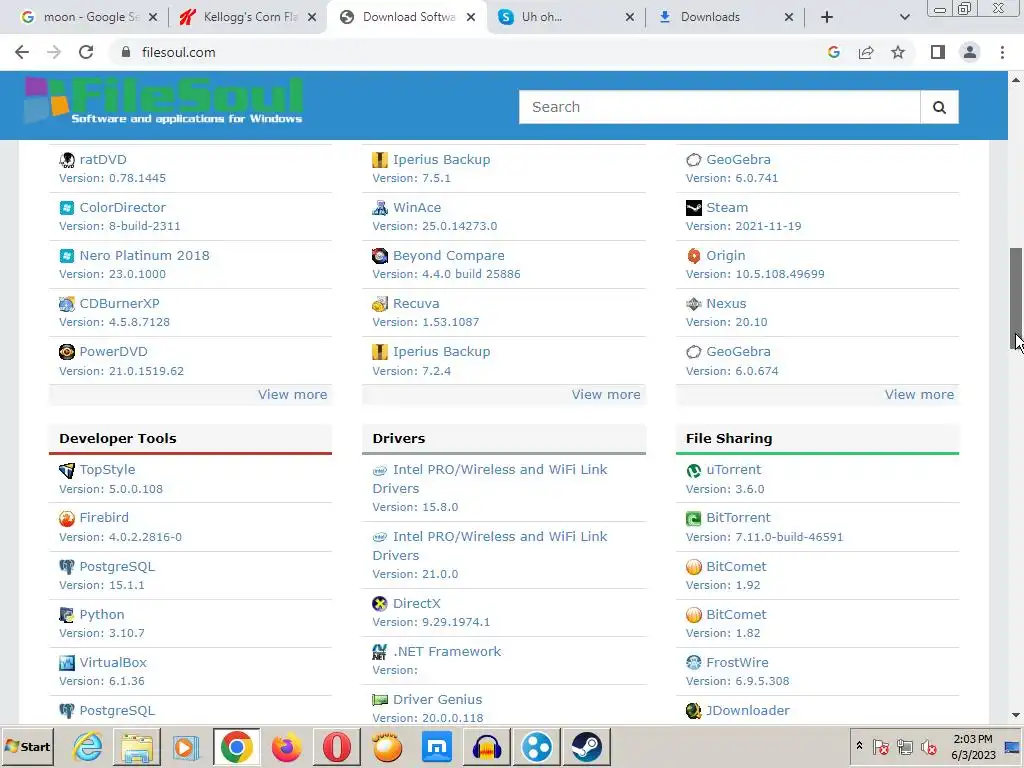
Task: Click the share page icon
Action: coord(866,52)
